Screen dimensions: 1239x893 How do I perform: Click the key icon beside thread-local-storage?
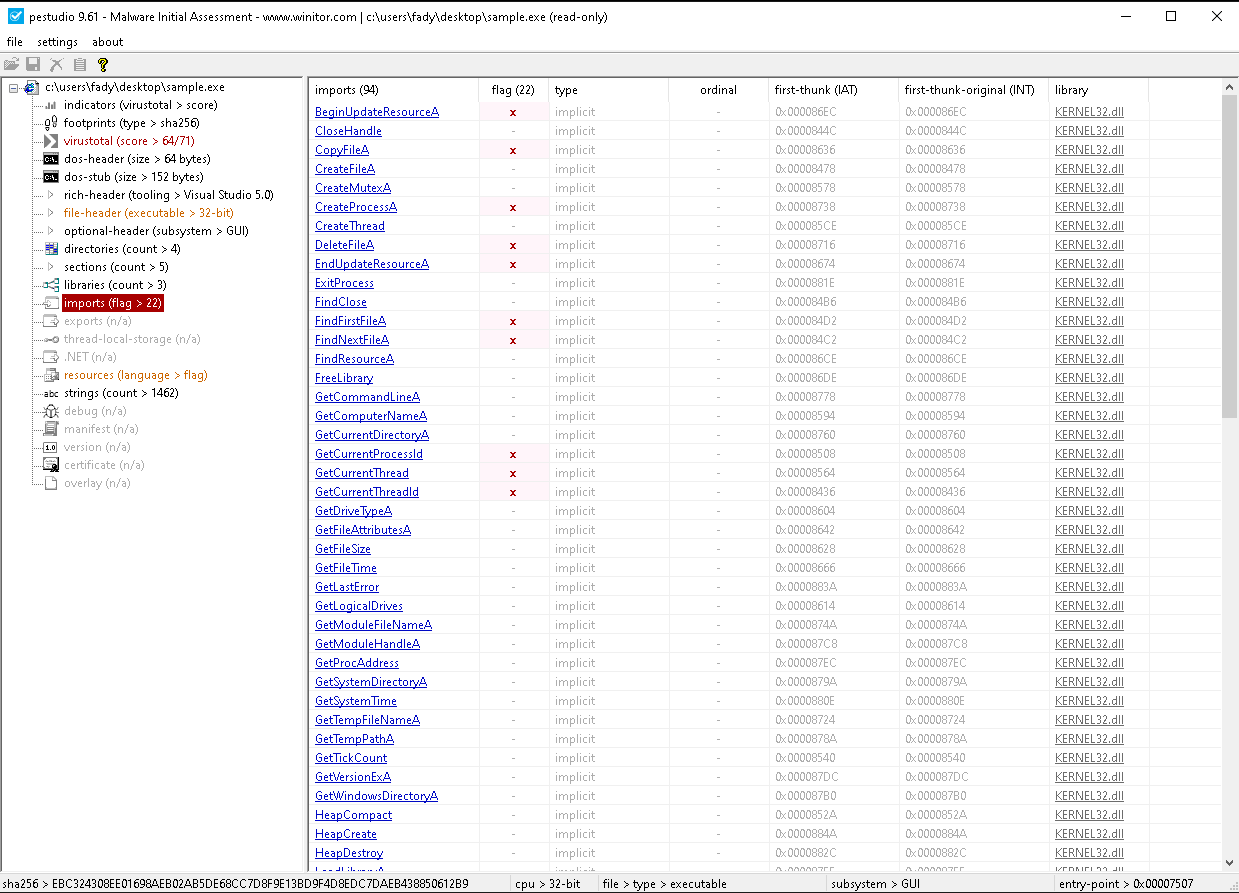point(51,339)
